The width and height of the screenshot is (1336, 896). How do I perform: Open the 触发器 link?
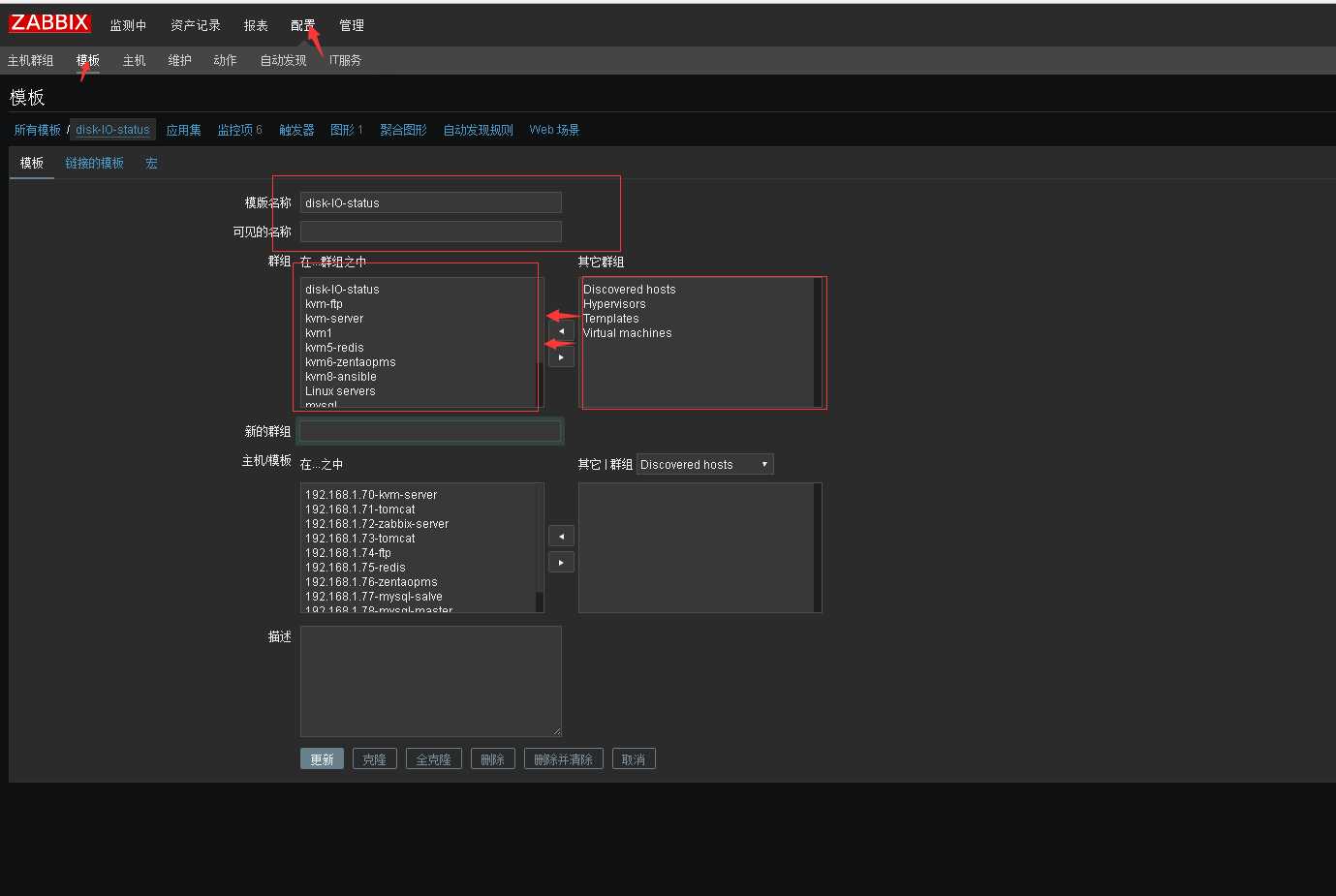pyautogui.click(x=296, y=130)
